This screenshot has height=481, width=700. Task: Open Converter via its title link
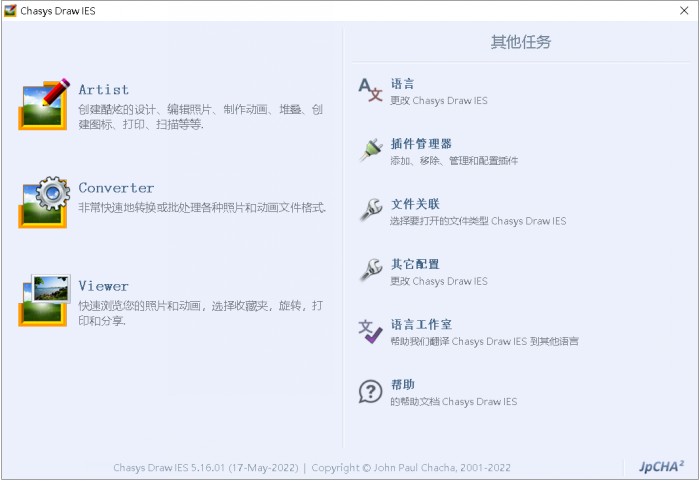pyautogui.click(x=116, y=188)
